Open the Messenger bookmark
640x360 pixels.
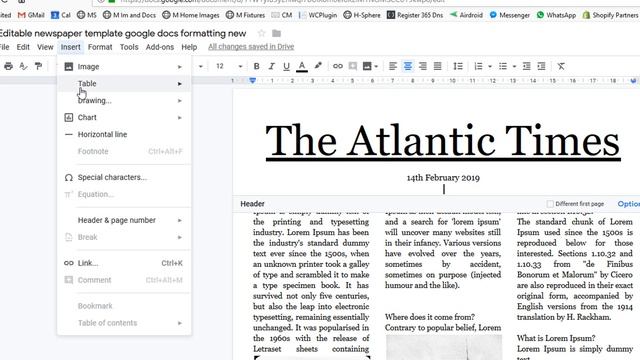pos(509,15)
